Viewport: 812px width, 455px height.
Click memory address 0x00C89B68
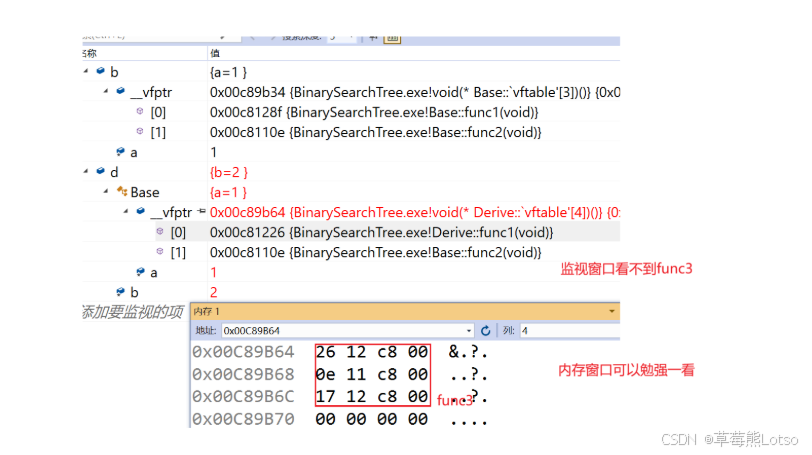pos(243,374)
